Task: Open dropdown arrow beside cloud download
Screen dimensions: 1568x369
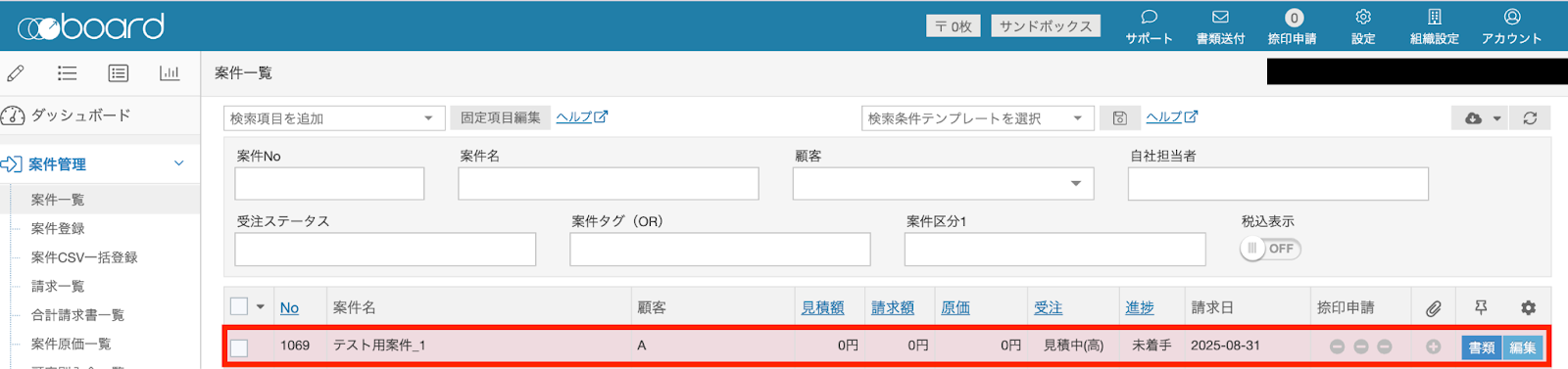Action: tap(1496, 118)
